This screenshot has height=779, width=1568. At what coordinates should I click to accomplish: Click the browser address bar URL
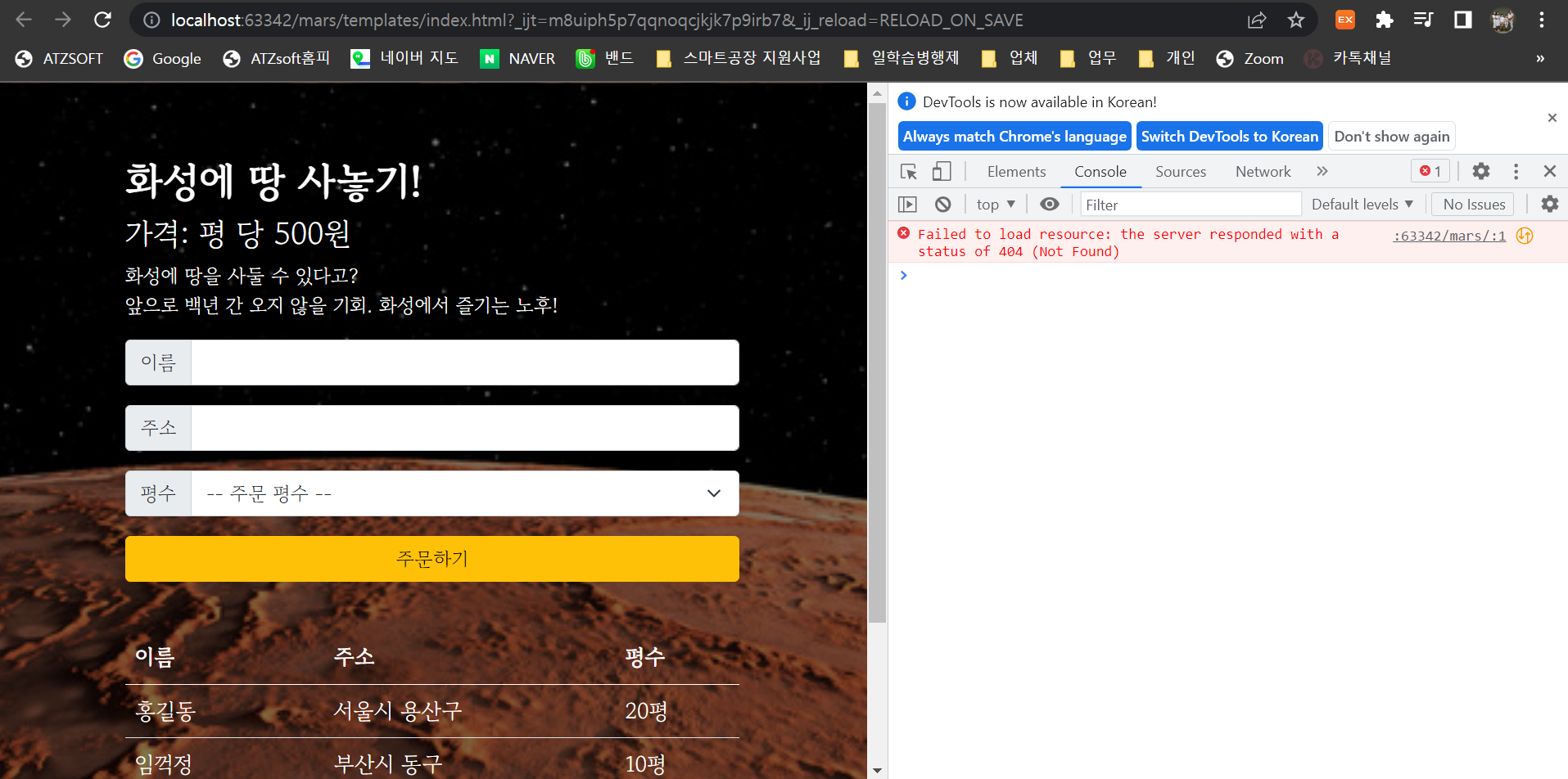point(597,20)
